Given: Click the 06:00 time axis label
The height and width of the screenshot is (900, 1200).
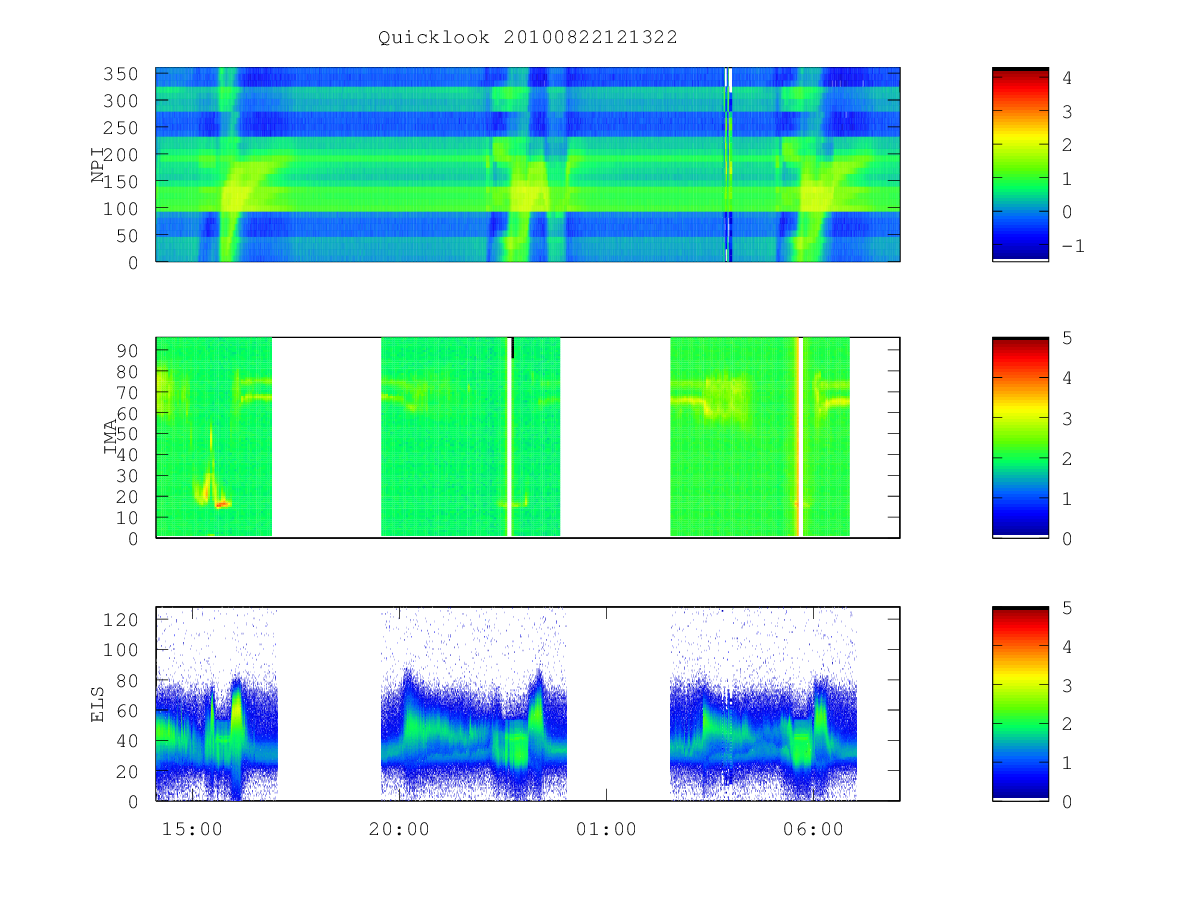Looking at the screenshot, I should click(x=813, y=829).
